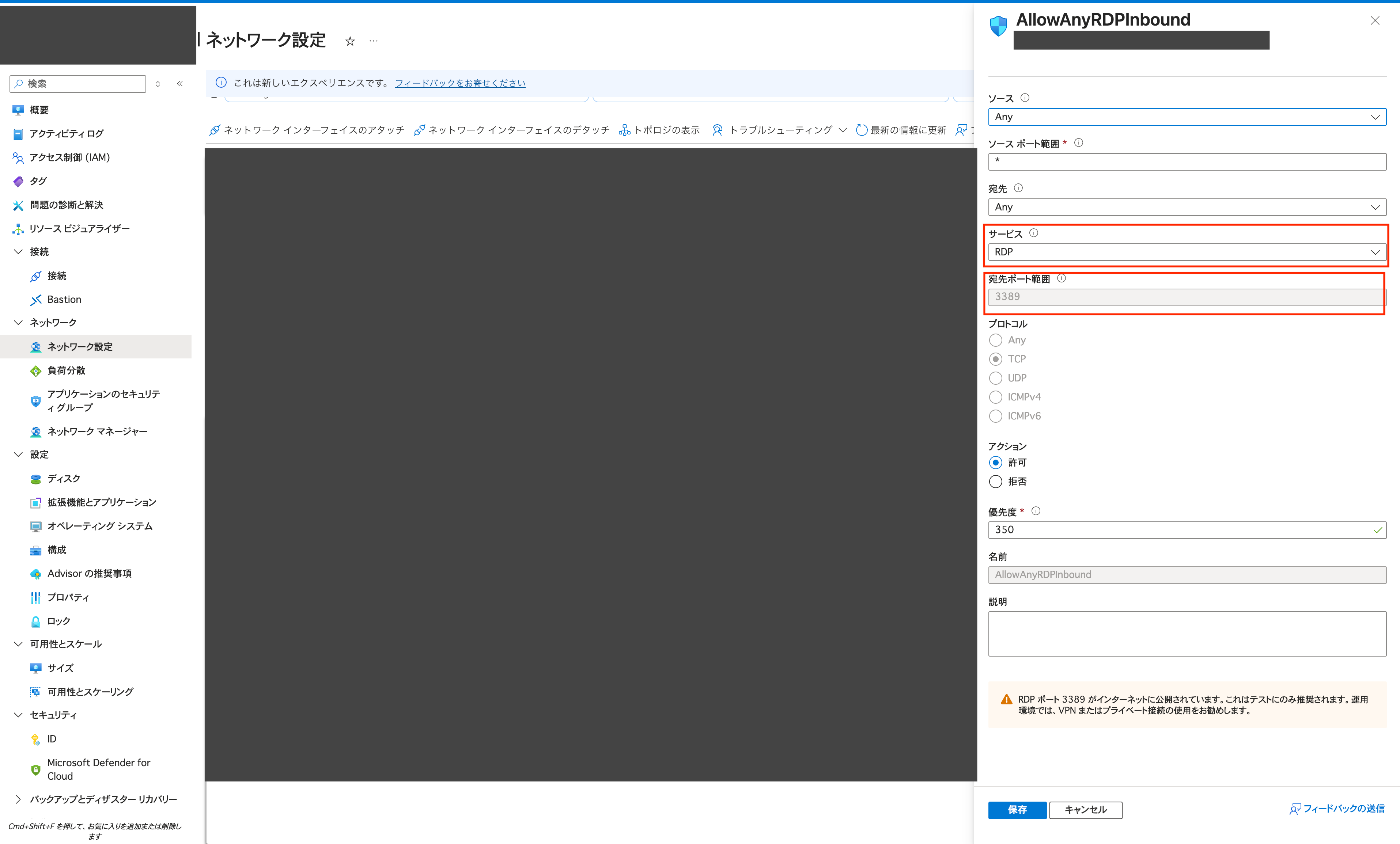
Task: Click ネットワーク インターフェイスのアタッチ in toolbar
Action: tap(307, 130)
